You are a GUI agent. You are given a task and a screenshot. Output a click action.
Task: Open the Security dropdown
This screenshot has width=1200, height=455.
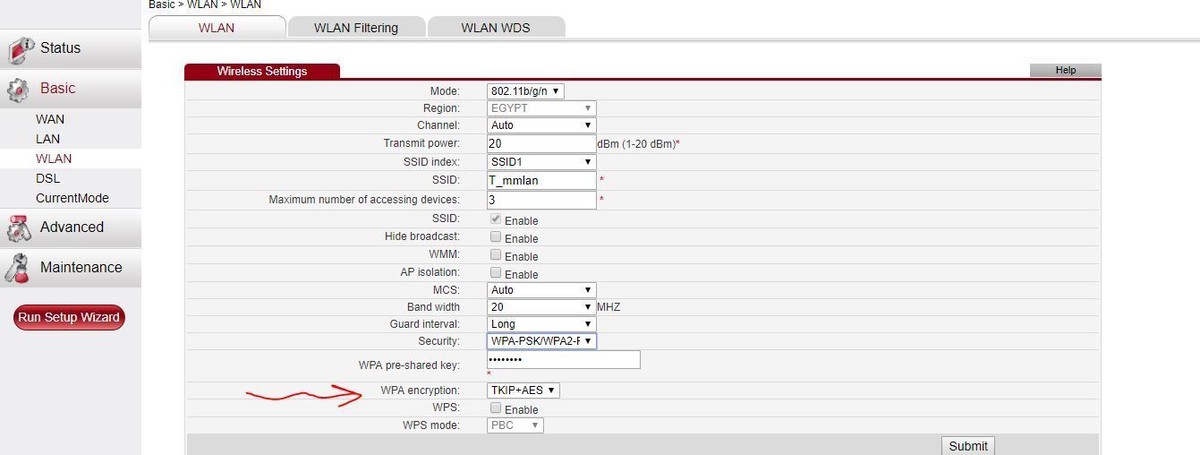tap(541, 341)
